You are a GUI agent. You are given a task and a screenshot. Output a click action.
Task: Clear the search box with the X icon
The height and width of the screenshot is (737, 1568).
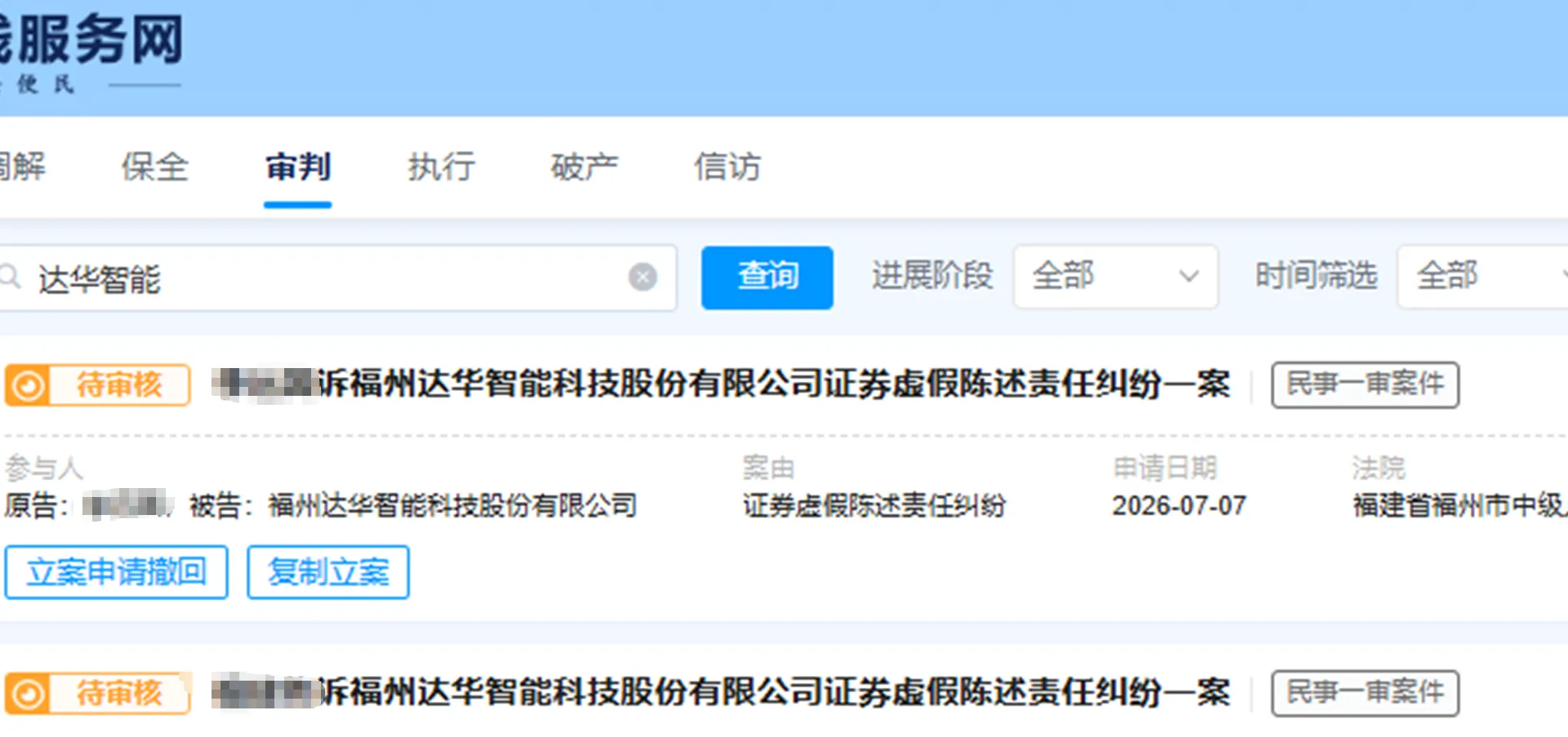[643, 277]
